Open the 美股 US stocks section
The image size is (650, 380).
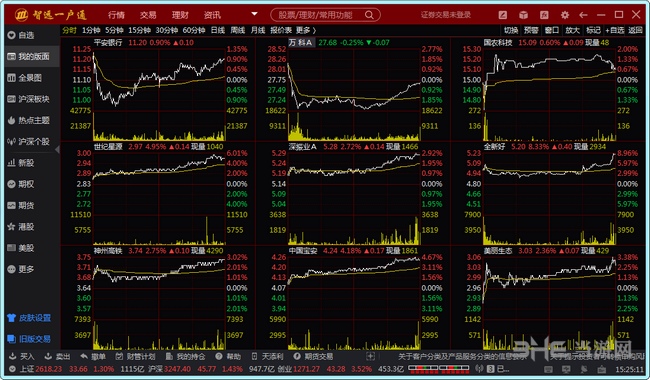(22, 248)
